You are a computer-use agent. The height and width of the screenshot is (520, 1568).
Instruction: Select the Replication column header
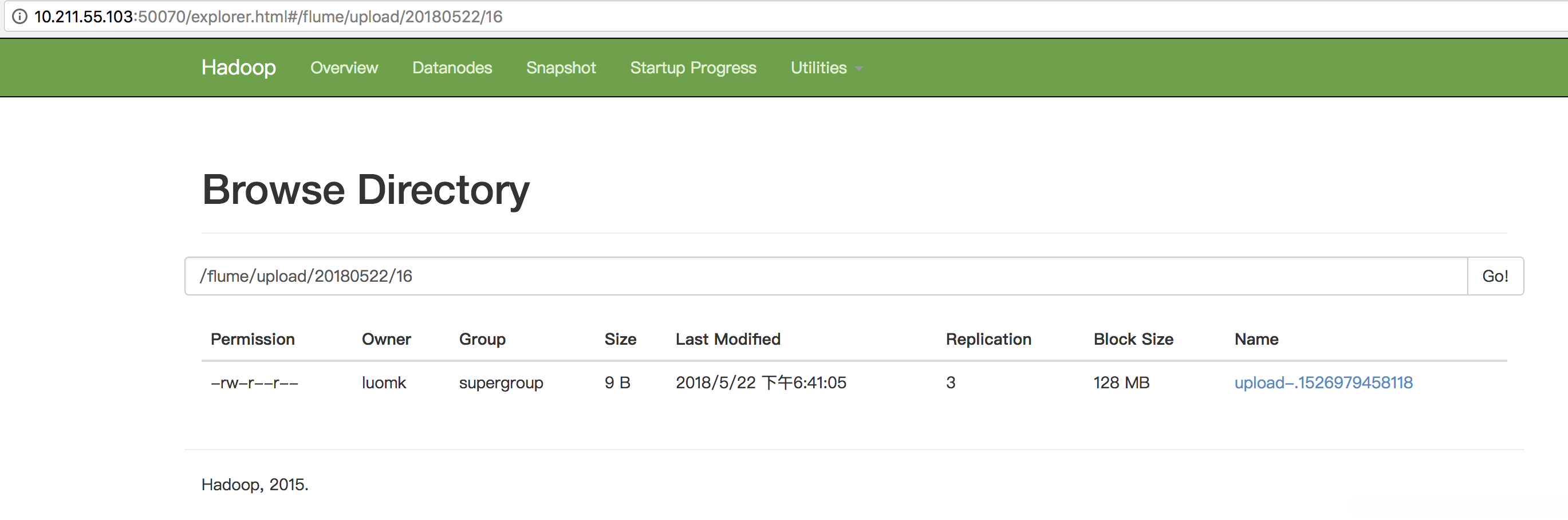[x=988, y=339]
